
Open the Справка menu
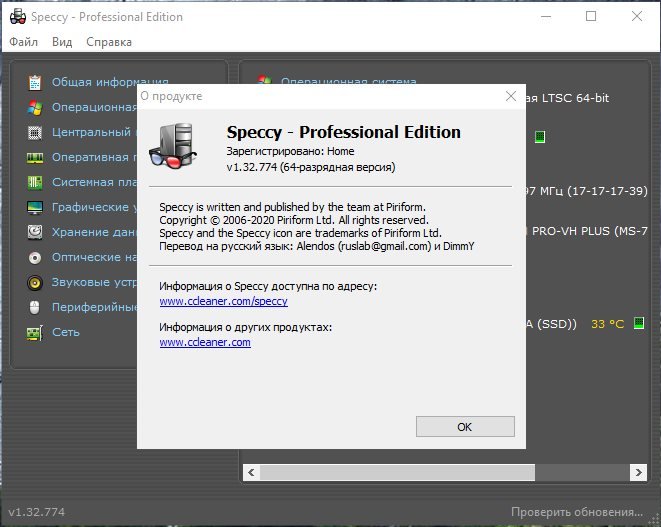(109, 42)
